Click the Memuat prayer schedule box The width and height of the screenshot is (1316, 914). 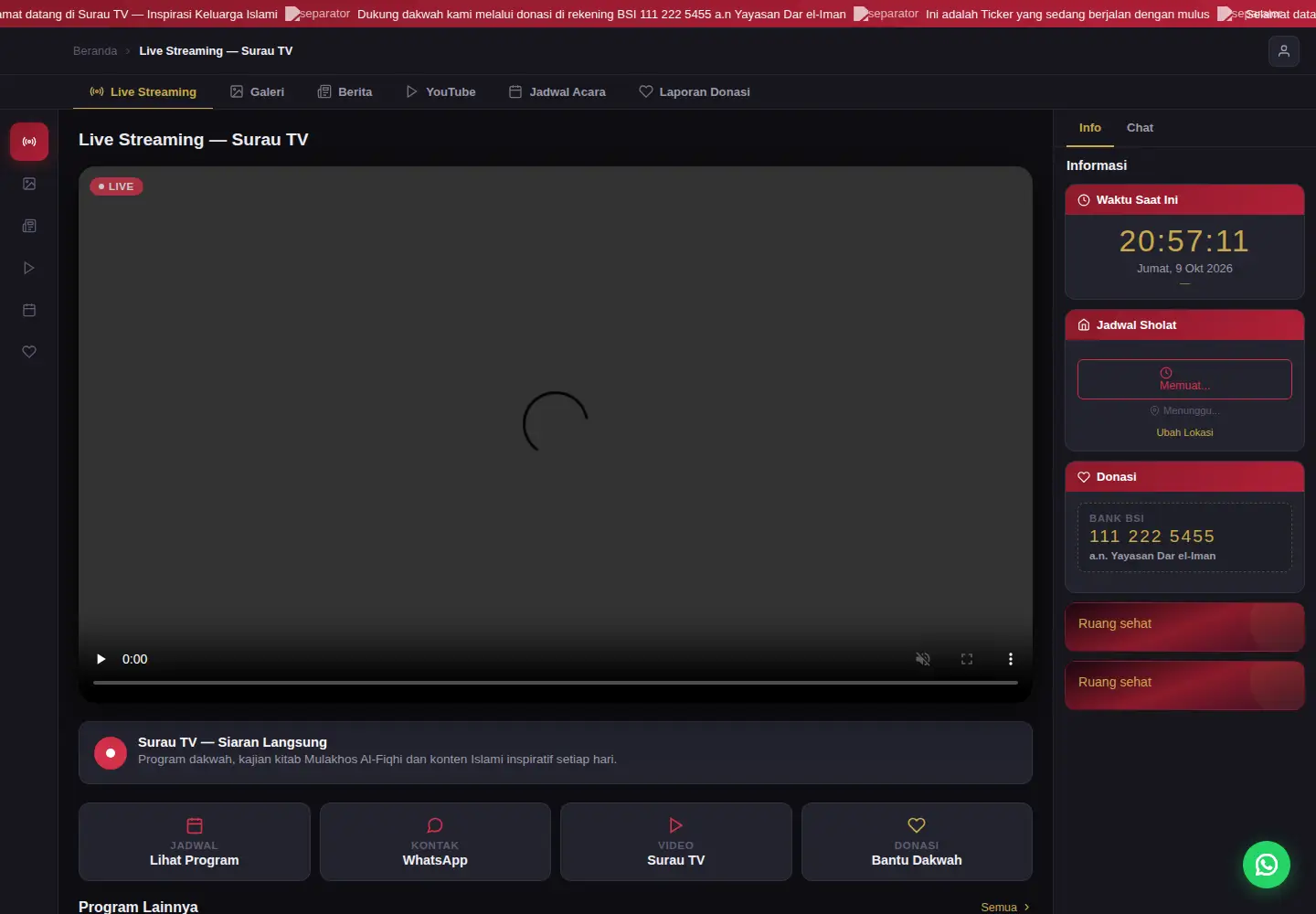coord(1184,379)
